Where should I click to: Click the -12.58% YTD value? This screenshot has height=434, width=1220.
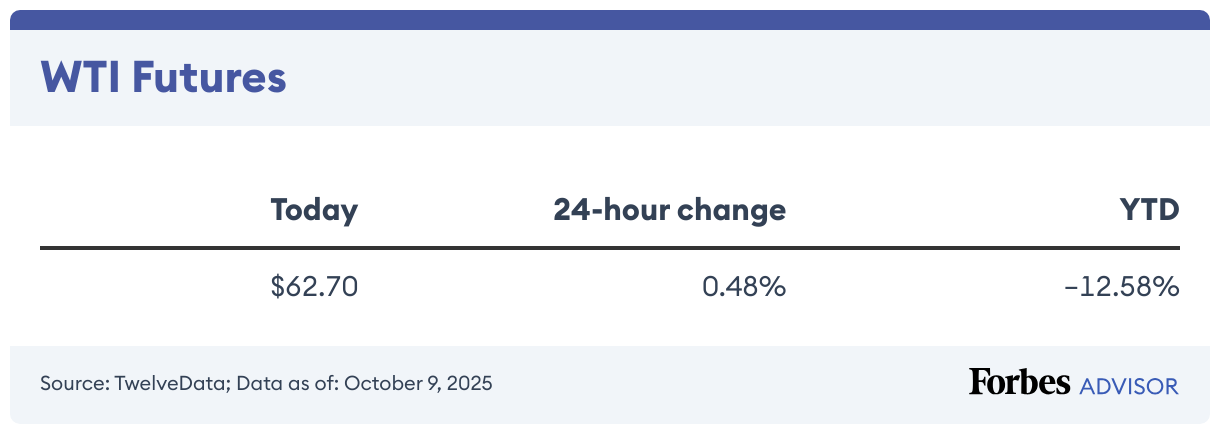(x=1122, y=287)
